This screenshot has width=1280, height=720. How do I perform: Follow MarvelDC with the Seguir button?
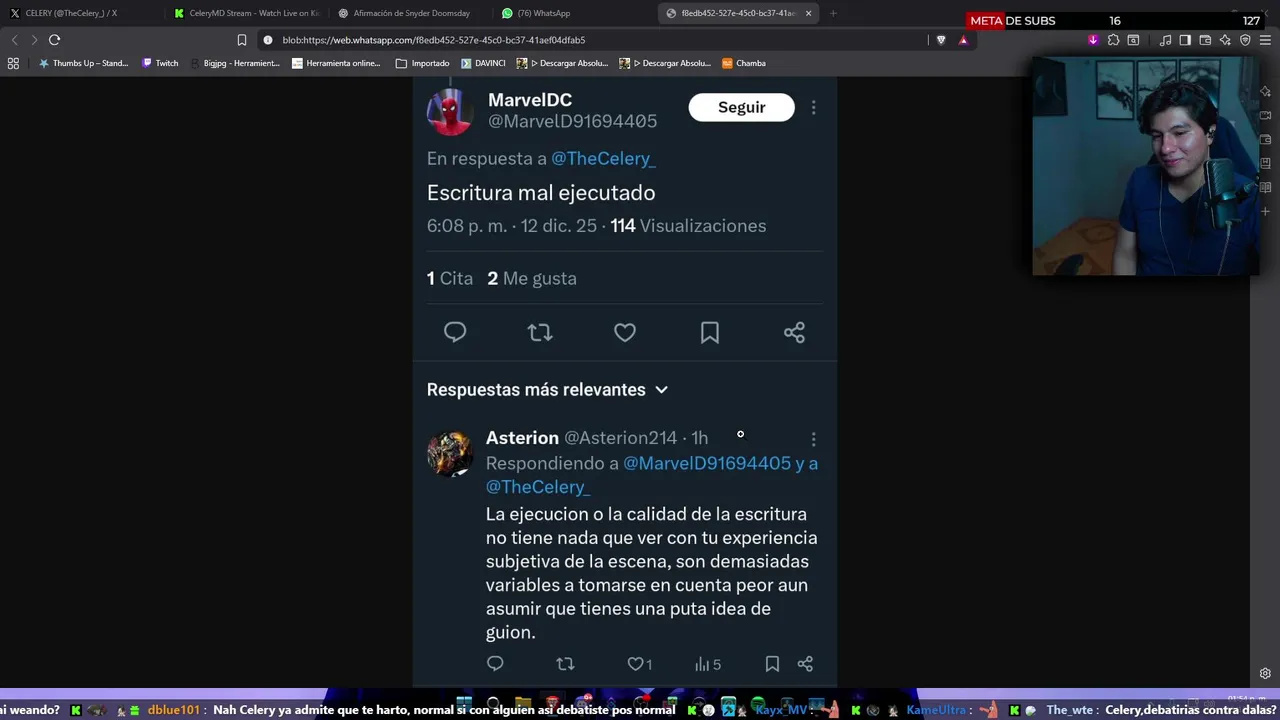tap(741, 107)
